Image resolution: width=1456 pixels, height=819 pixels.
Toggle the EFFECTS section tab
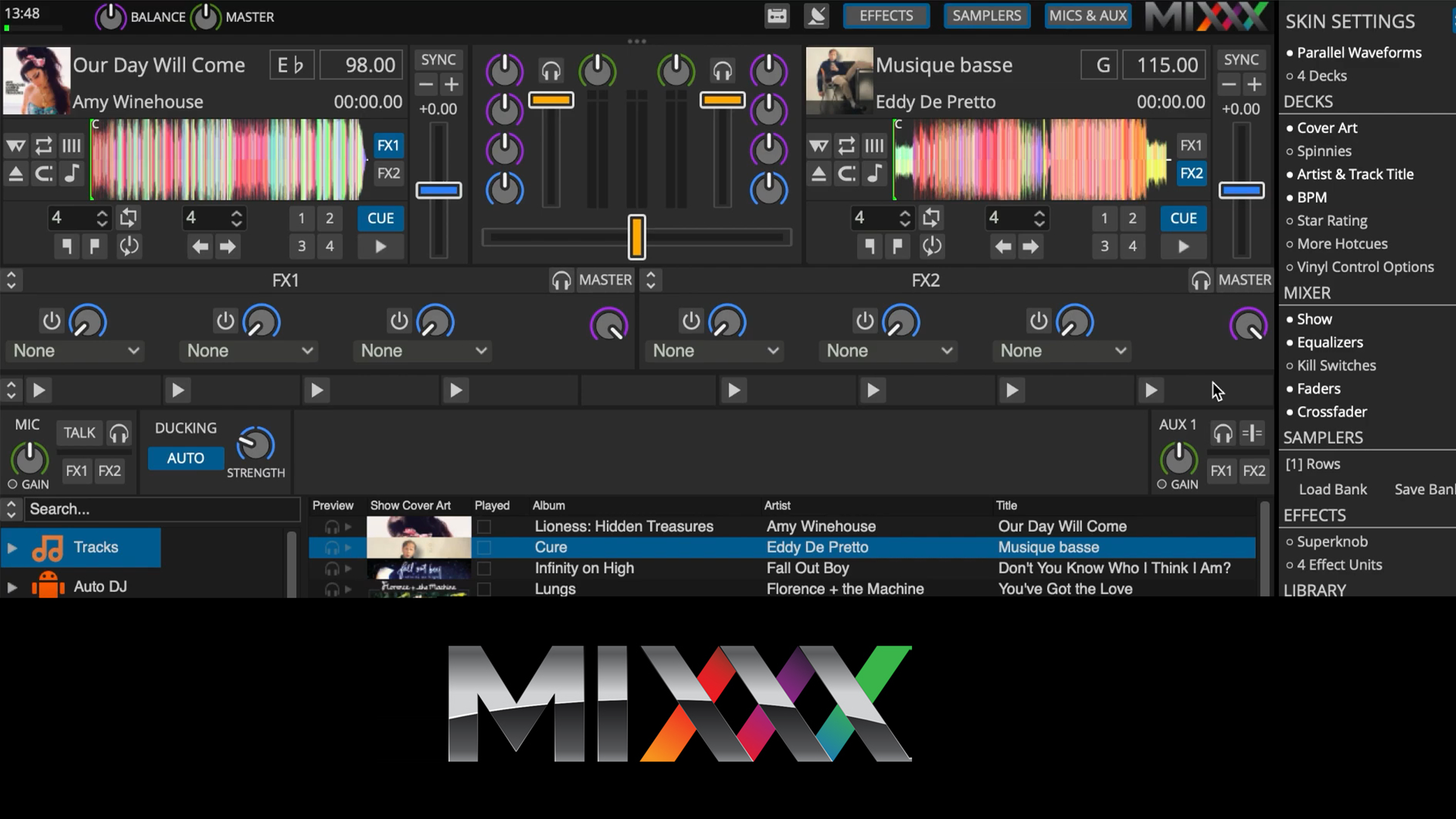point(886,16)
